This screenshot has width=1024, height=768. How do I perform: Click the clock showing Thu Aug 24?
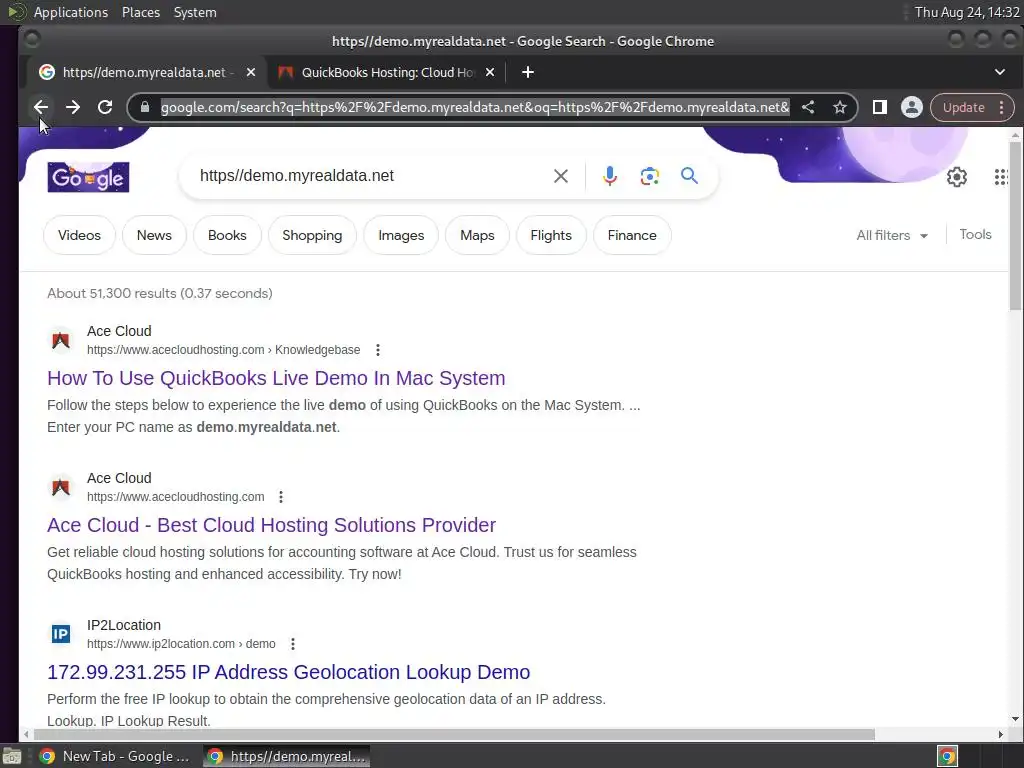[x=967, y=12]
